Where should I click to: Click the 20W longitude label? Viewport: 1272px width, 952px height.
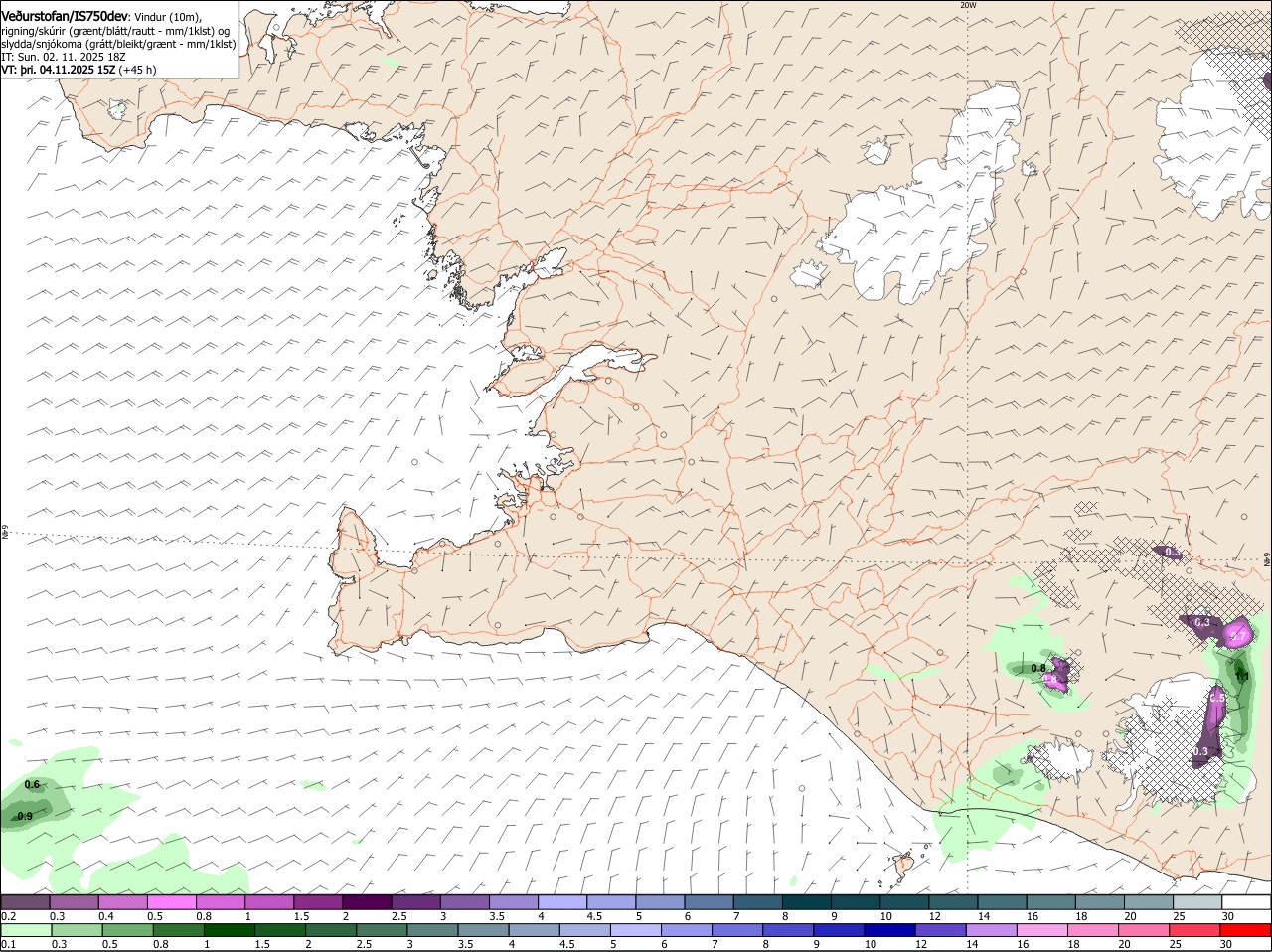pos(968,5)
